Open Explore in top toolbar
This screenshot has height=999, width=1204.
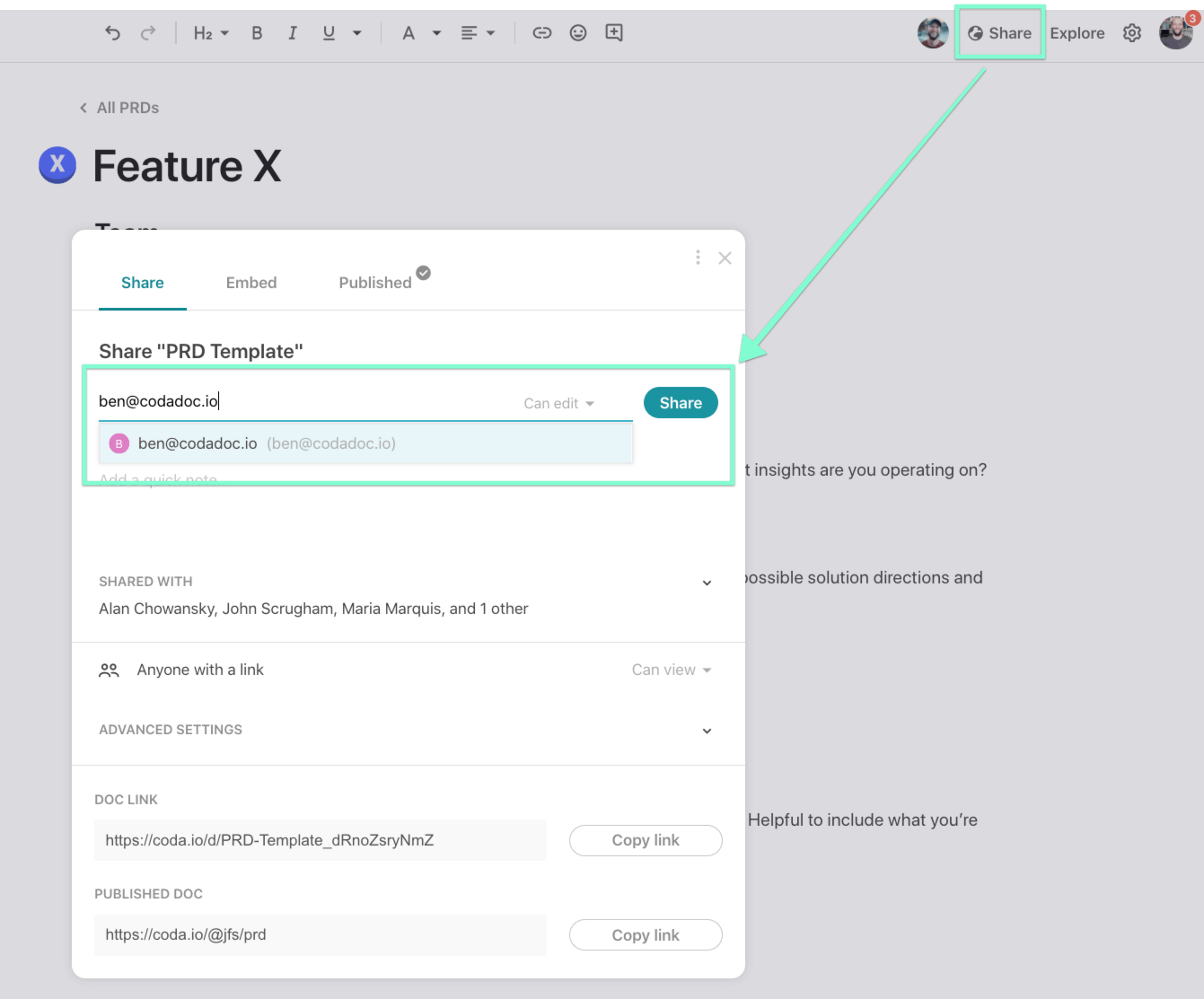click(1077, 33)
